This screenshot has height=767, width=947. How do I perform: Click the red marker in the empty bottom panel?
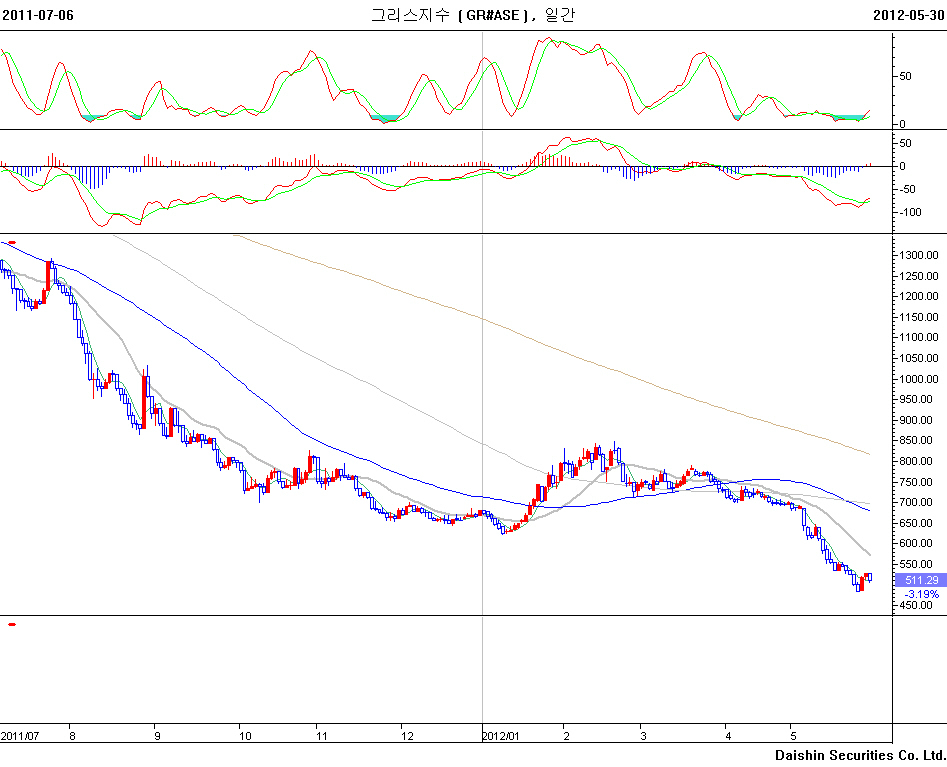12,624
